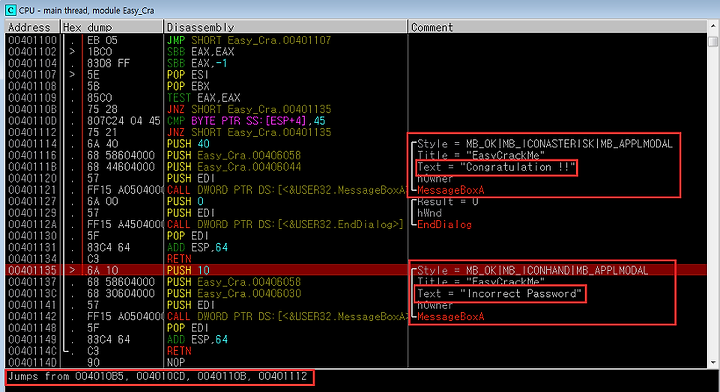720x392 pixels.
Task: Click the Incorrect Password text comment
Action: click(x=500, y=294)
